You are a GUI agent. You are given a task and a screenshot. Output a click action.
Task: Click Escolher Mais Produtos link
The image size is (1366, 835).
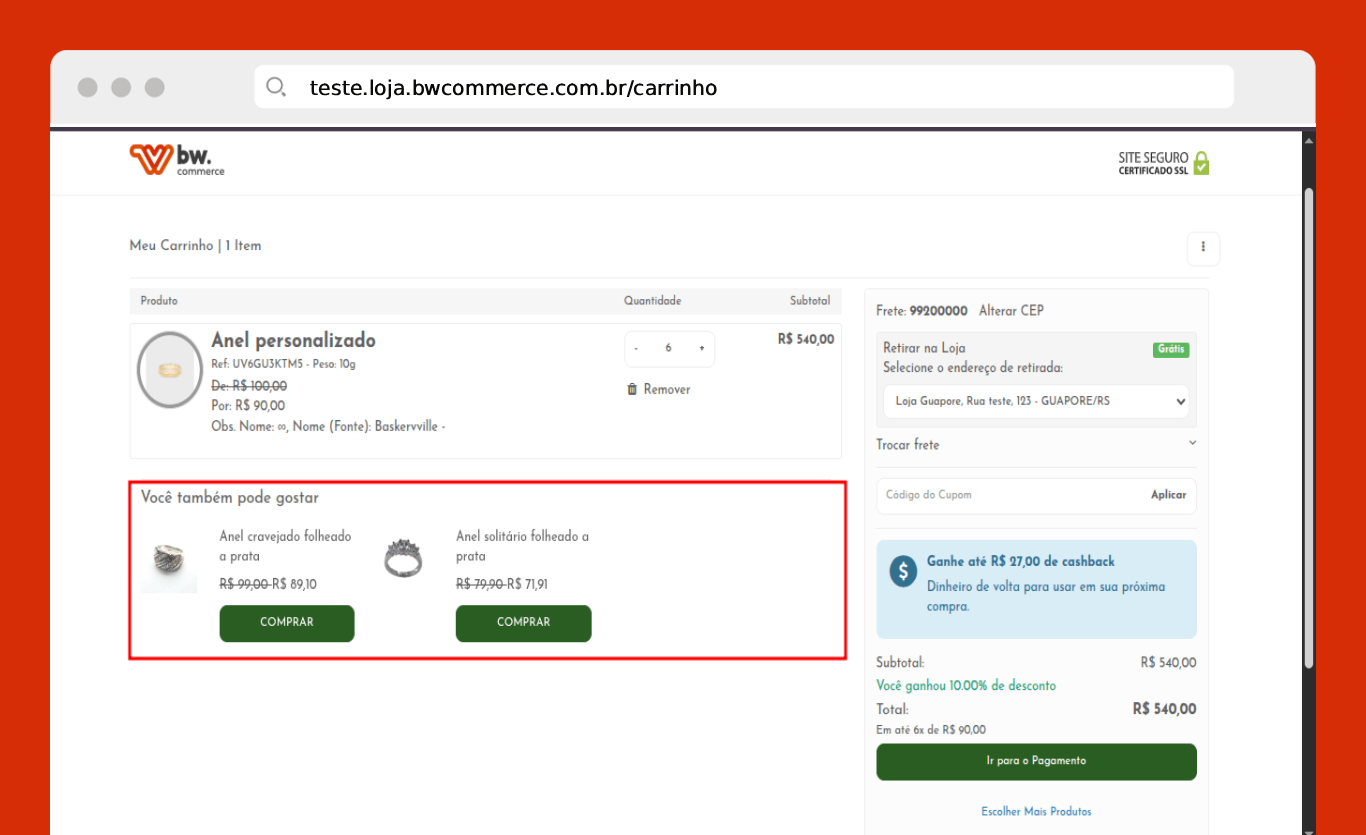(x=1036, y=811)
